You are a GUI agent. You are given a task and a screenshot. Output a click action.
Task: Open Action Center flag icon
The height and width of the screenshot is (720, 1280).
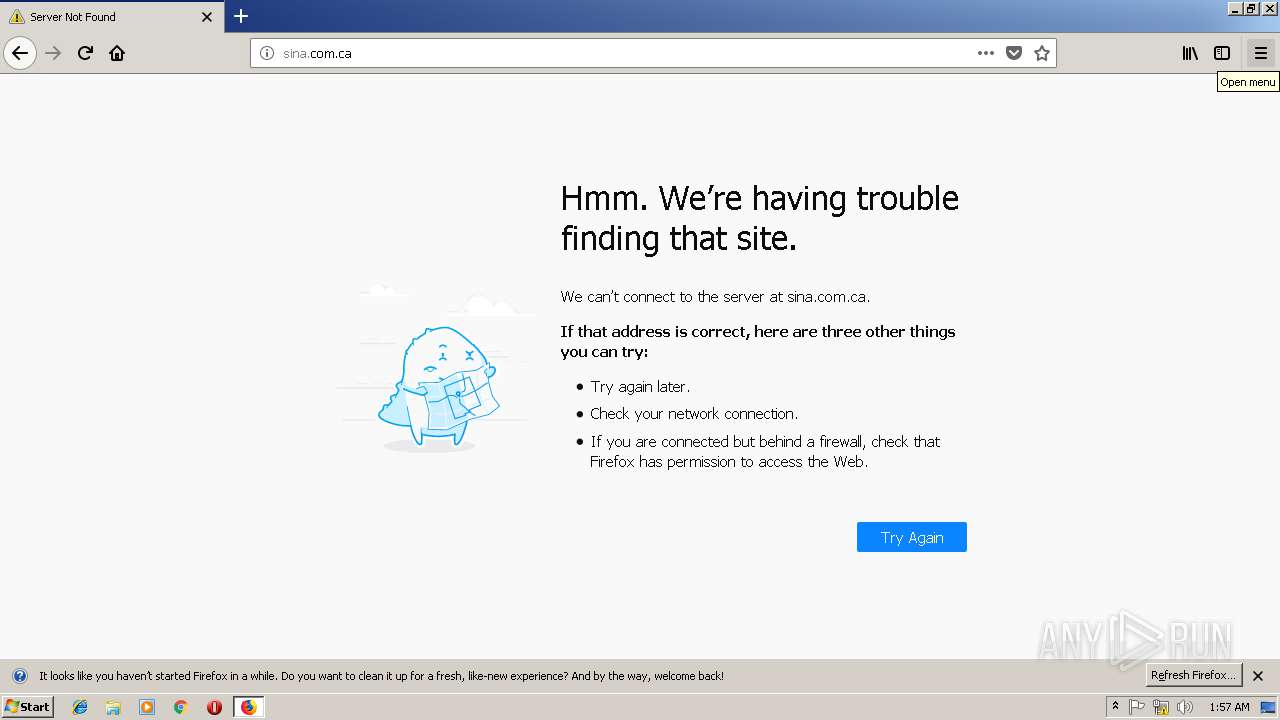pos(1137,707)
